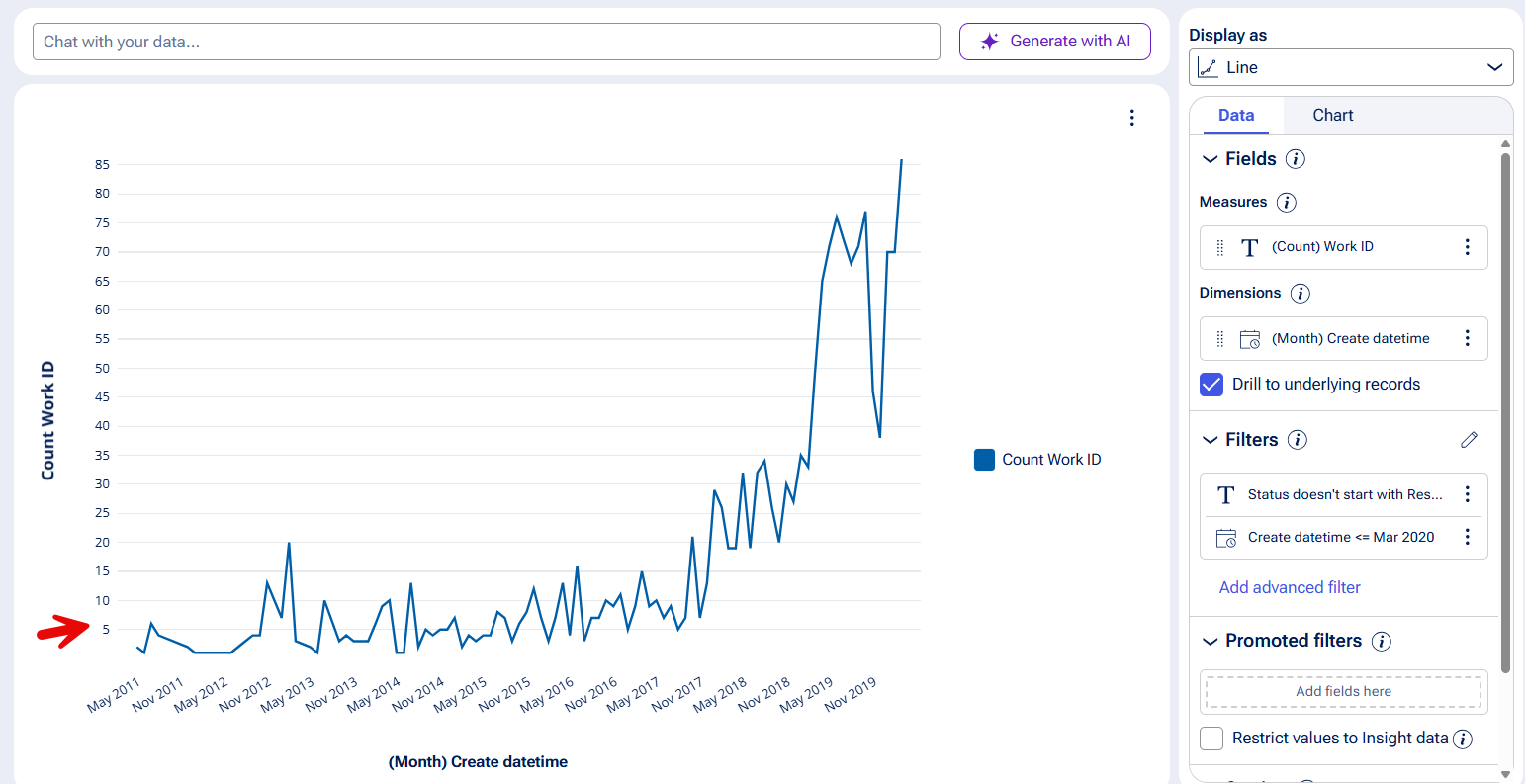Viewport: 1525px width, 784px height.
Task: Open options for (Month) Create datetime dimension
Action: pos(1467,338)
